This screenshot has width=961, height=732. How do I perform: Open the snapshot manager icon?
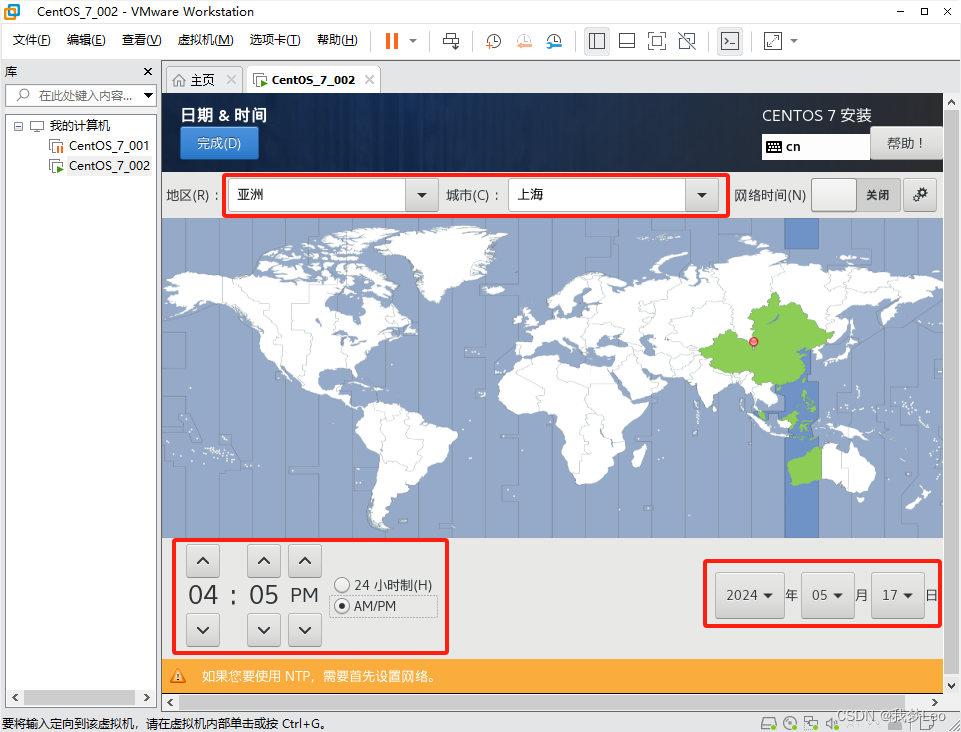click(x=554, y=41)
